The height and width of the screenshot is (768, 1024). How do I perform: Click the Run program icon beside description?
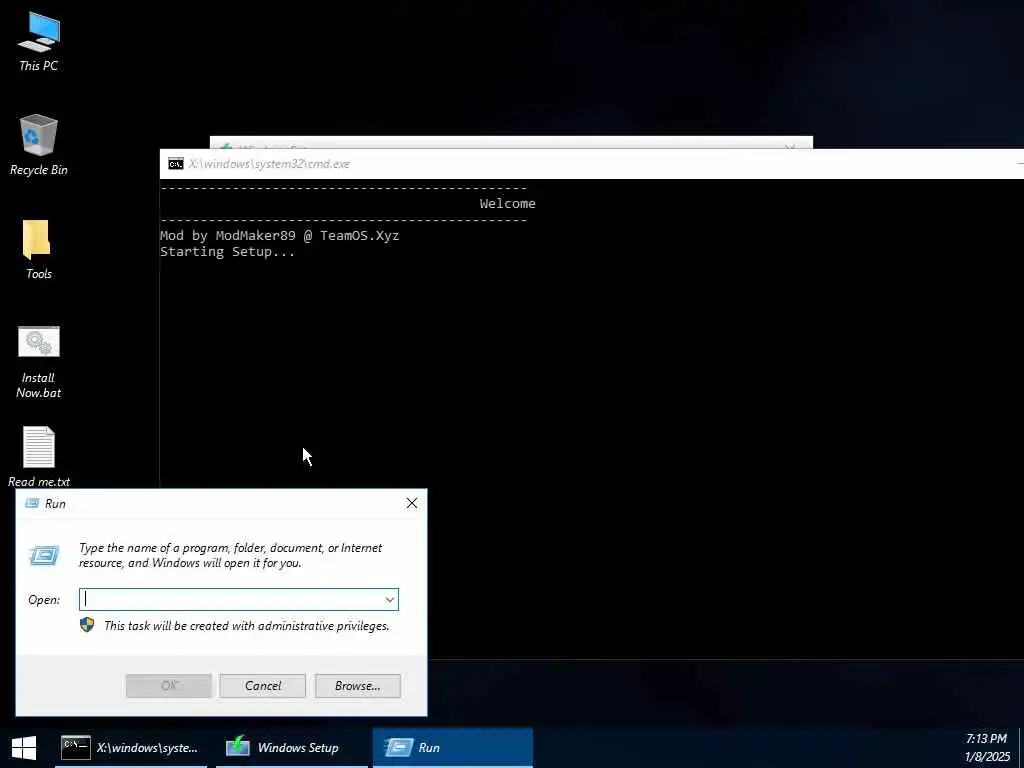tap(44, 555)
